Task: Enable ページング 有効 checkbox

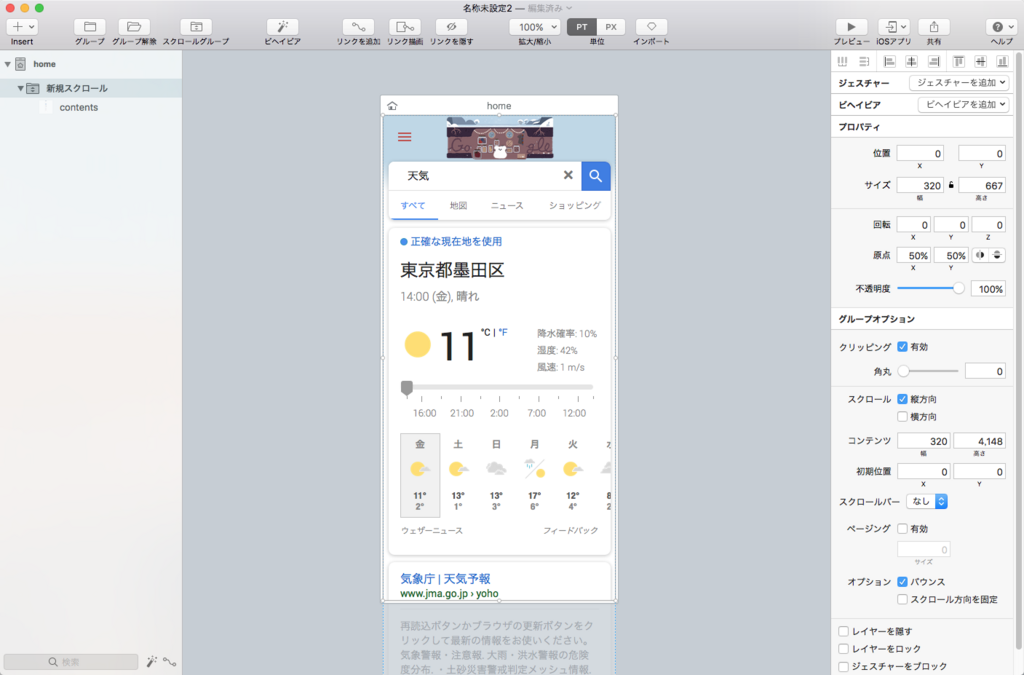Action: pos(903,529)
